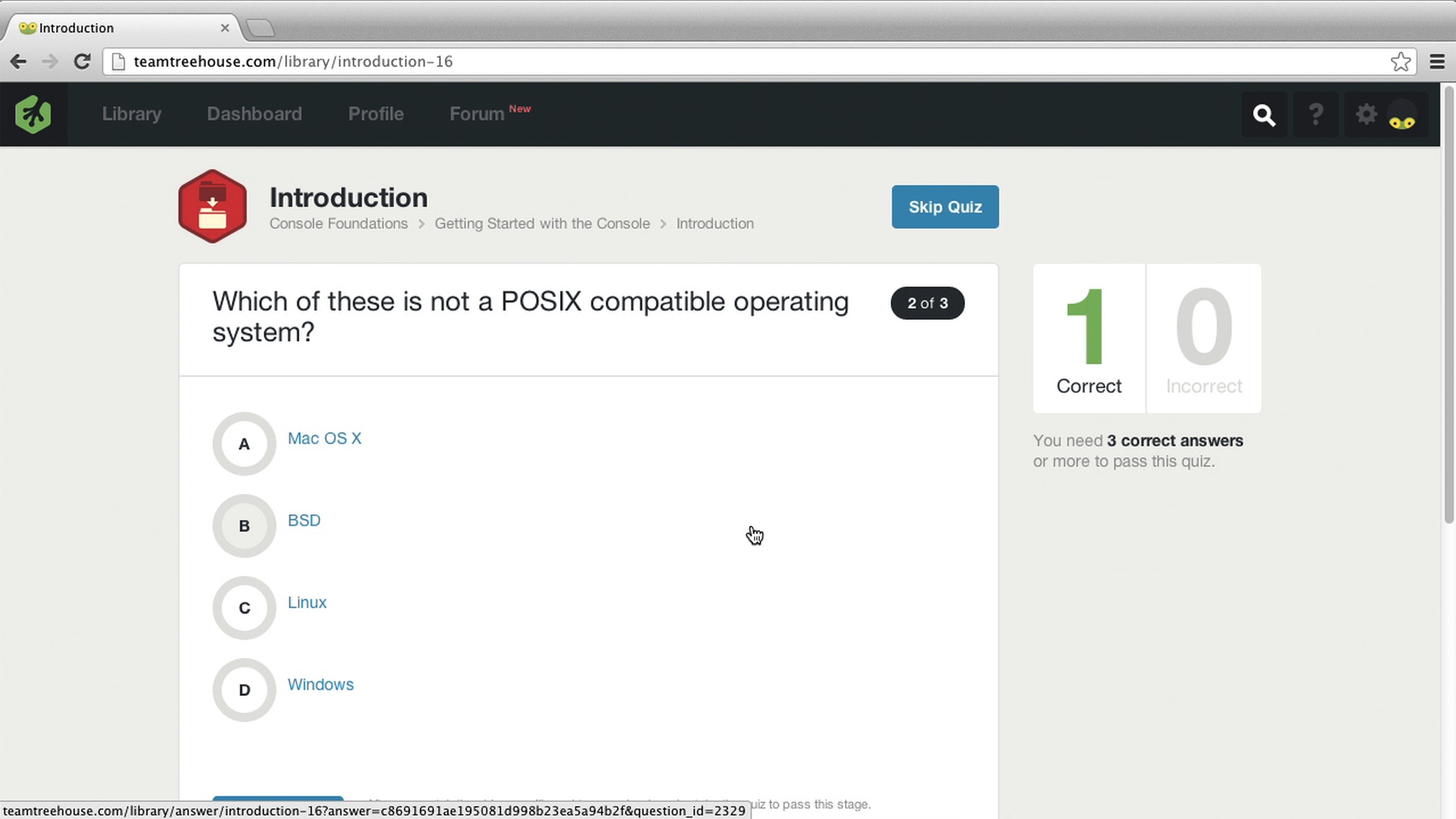Image resolution: width=1456 pixels, height=819 pixels.
Task: Select answer circle C
Action: click(244, 608)
